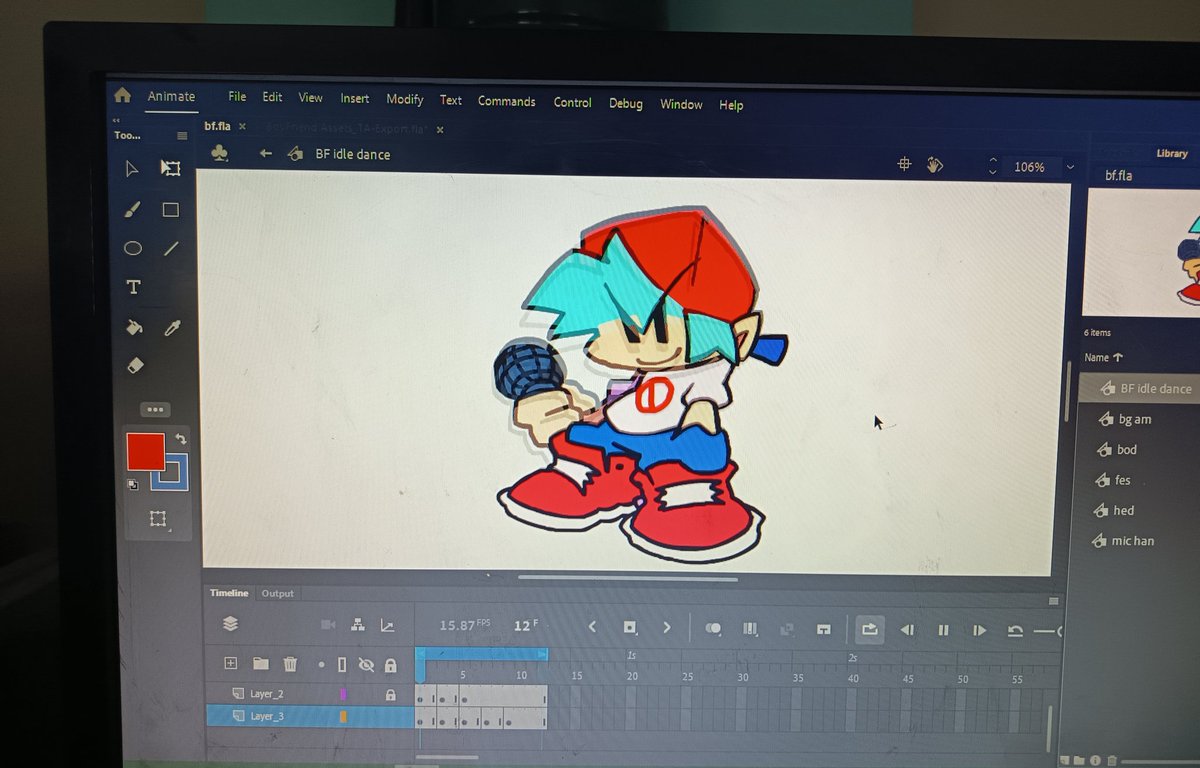Viewport: 1200px width, 768px height.
Task: Click the Layer Depth graph icon
Action: coord(387,626)
